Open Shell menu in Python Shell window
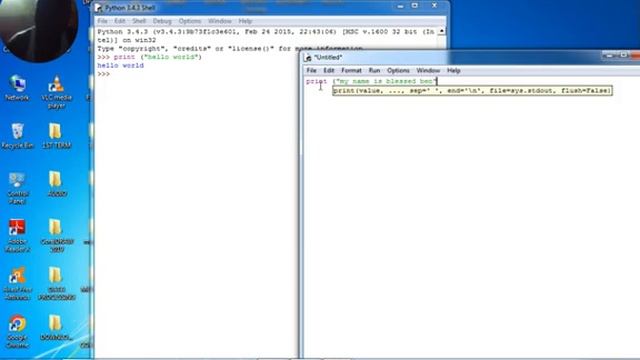640x360 pixels. (x=139, y=21)
